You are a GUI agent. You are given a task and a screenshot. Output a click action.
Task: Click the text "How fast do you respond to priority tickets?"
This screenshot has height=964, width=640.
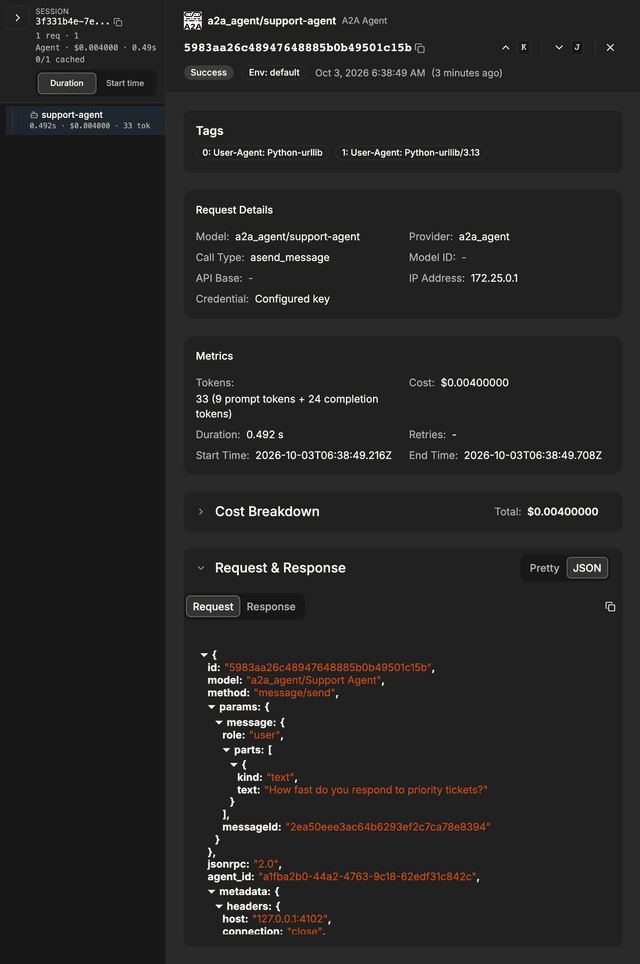tap(376, 790)
